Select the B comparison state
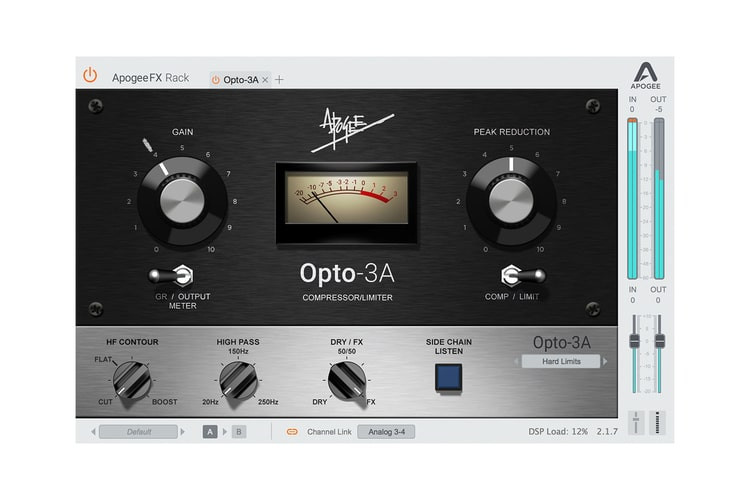Viewport: 750px width, 500px height. point(238,432)
